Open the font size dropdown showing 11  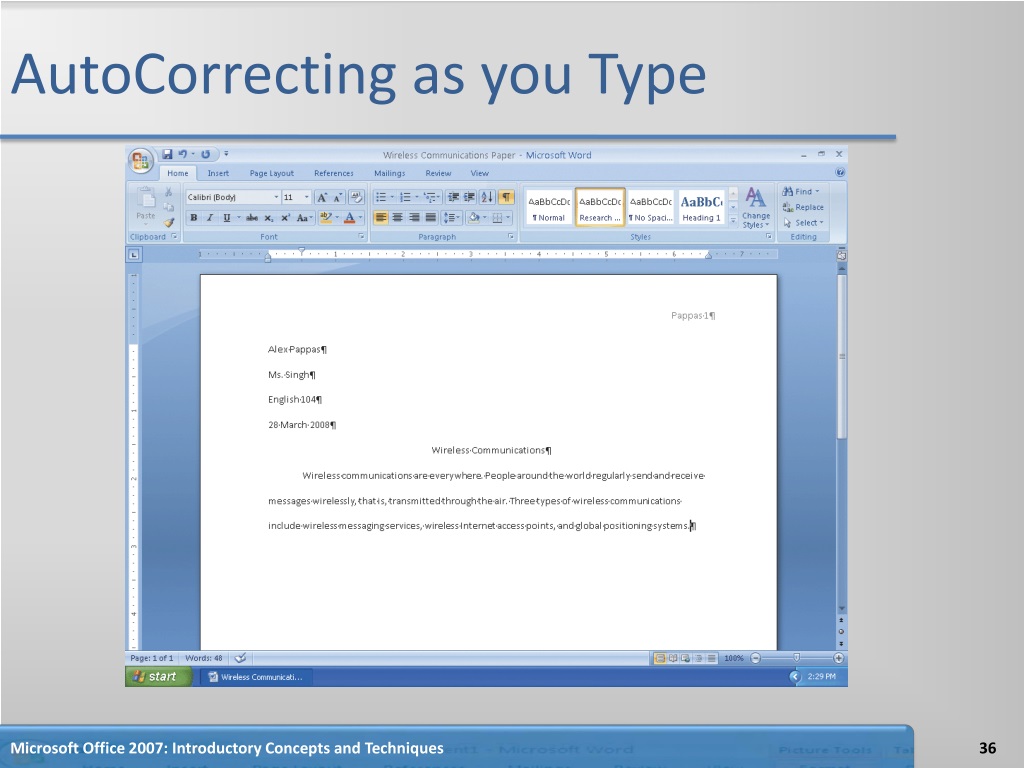click(x=306, y=197)
